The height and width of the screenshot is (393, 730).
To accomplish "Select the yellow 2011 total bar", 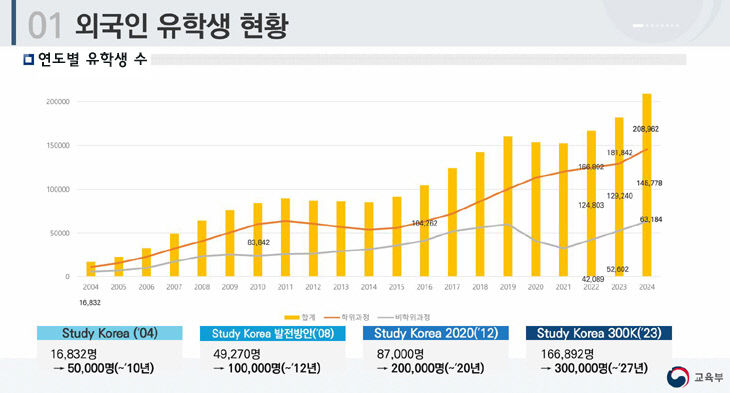I will (285, 237).
